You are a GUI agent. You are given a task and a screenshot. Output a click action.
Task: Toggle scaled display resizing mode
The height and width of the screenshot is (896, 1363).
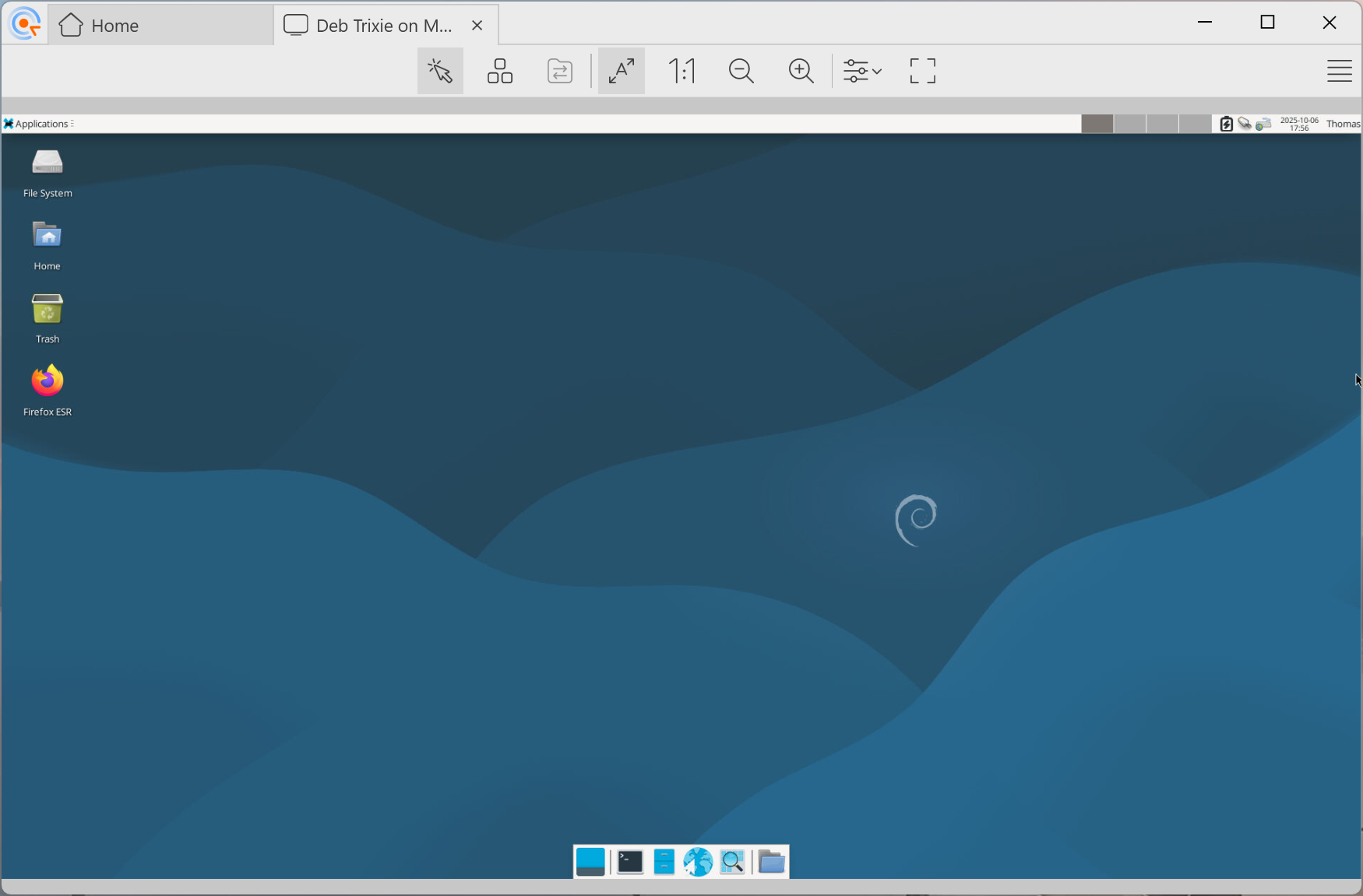621,71
